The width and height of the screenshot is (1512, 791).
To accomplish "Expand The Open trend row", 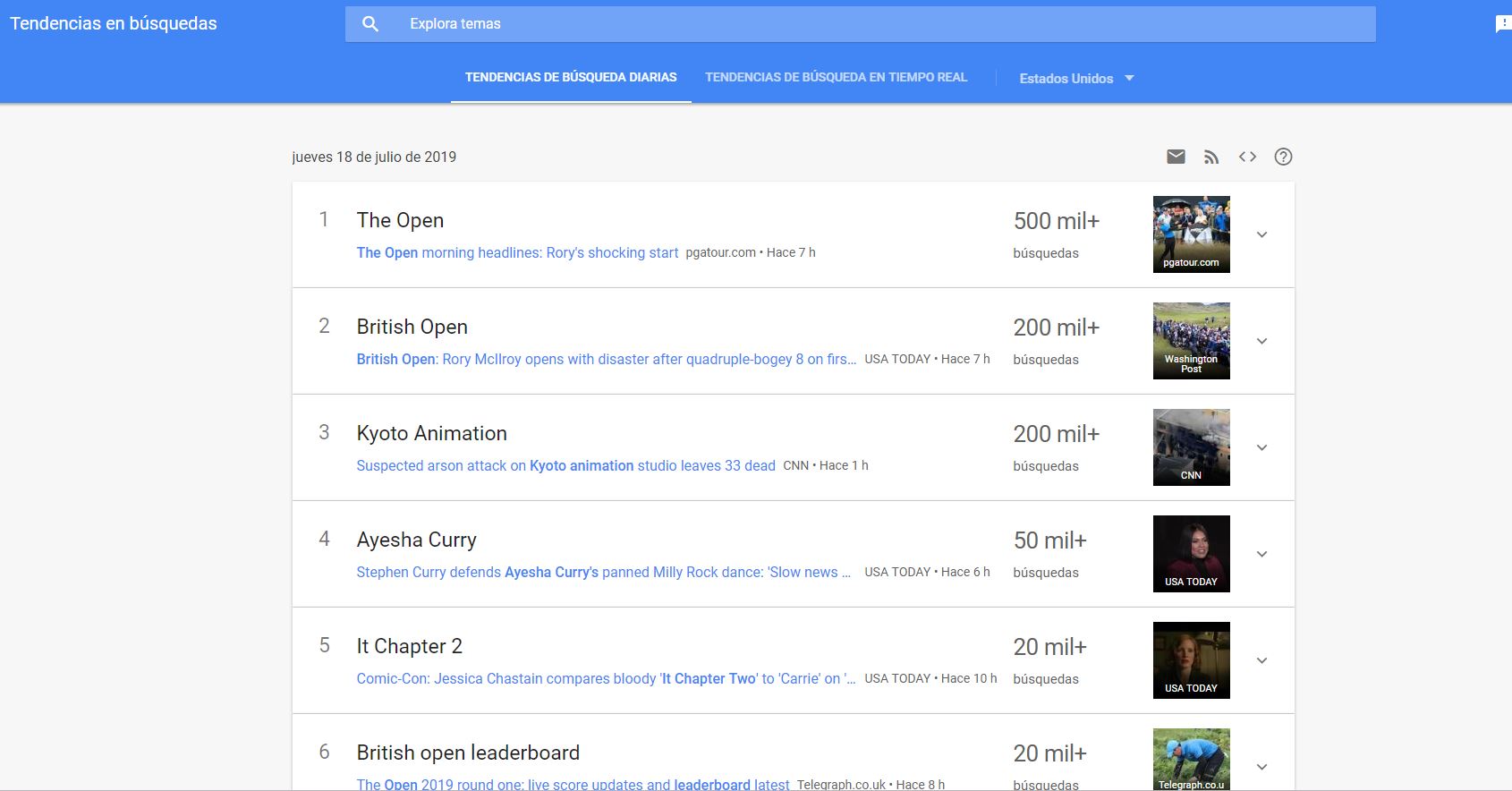I will (1261, 234).
